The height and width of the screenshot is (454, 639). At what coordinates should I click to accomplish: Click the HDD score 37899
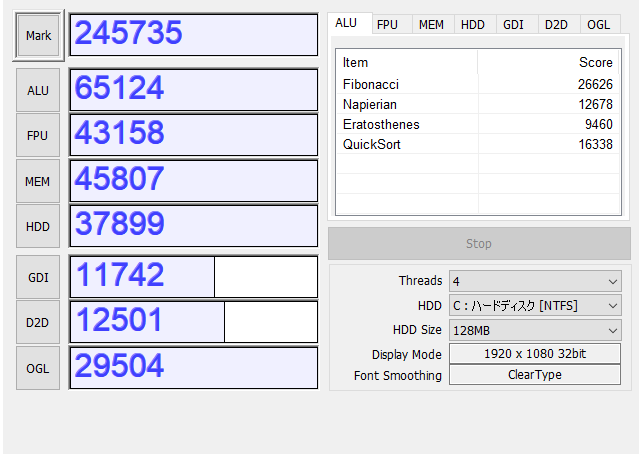pos(194,226)
